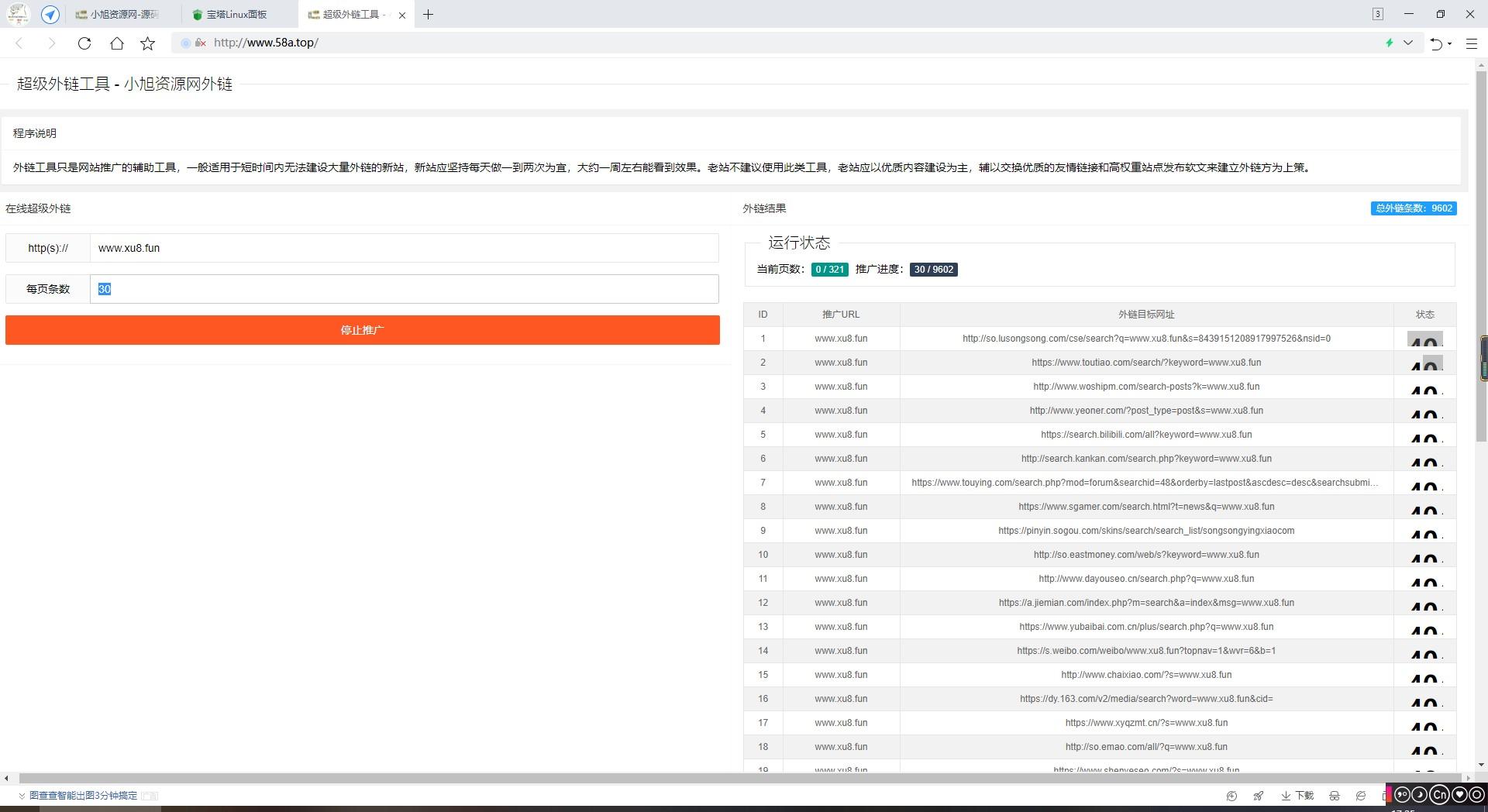Click the green lightning speed icon near address bar
The height and width of the screenshot is (812, 1488).
(1389, 43)
